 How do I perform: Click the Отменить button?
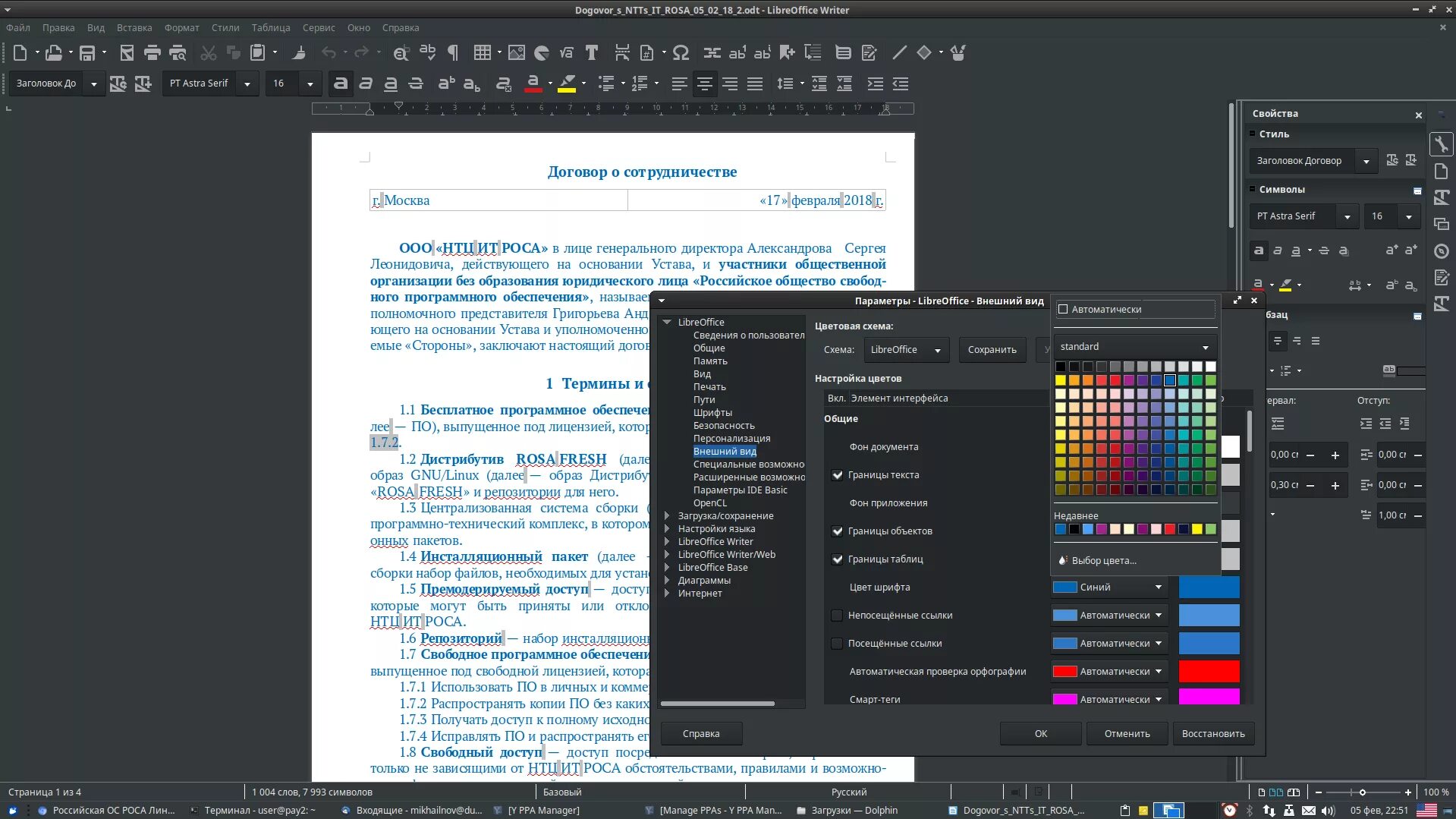tap(1127, 734)
